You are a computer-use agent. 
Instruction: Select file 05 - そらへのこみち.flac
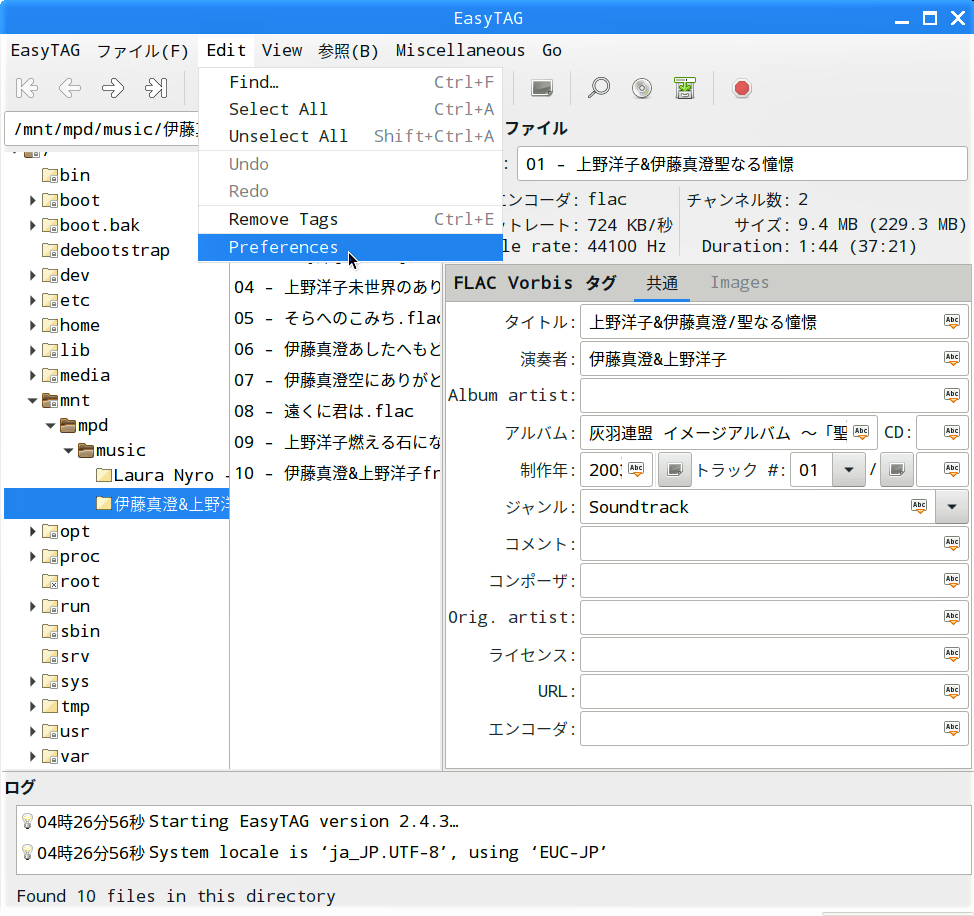click(x=337, y=318)
